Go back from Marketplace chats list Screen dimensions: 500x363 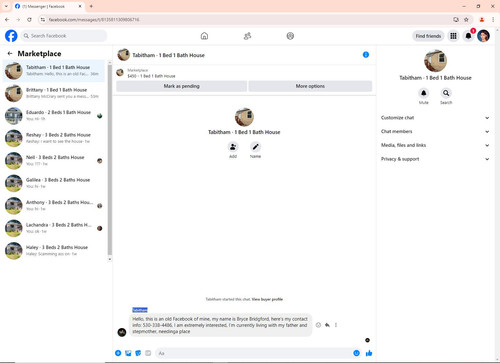click(10, 53)
